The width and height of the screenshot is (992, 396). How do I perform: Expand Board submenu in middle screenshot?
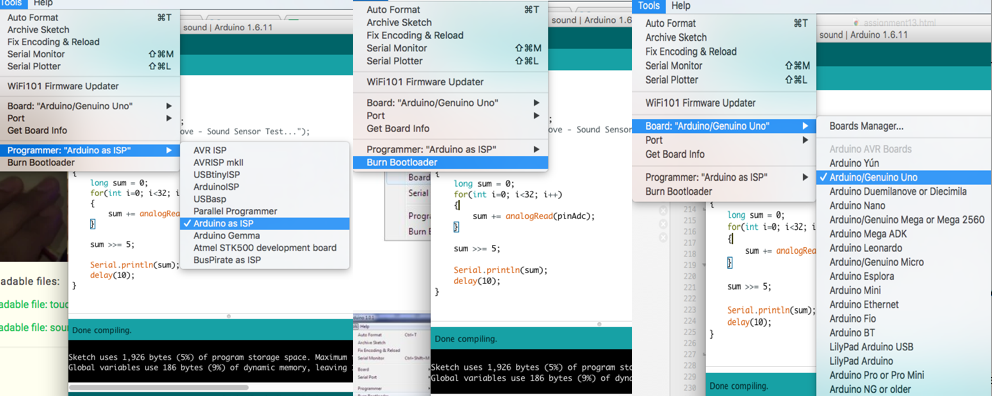pos(450,102)
